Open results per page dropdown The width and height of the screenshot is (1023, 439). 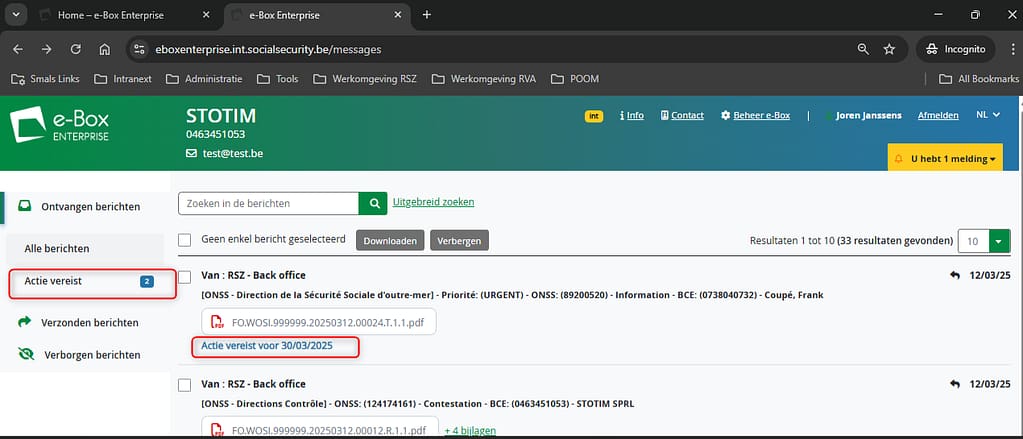[999, 241]
